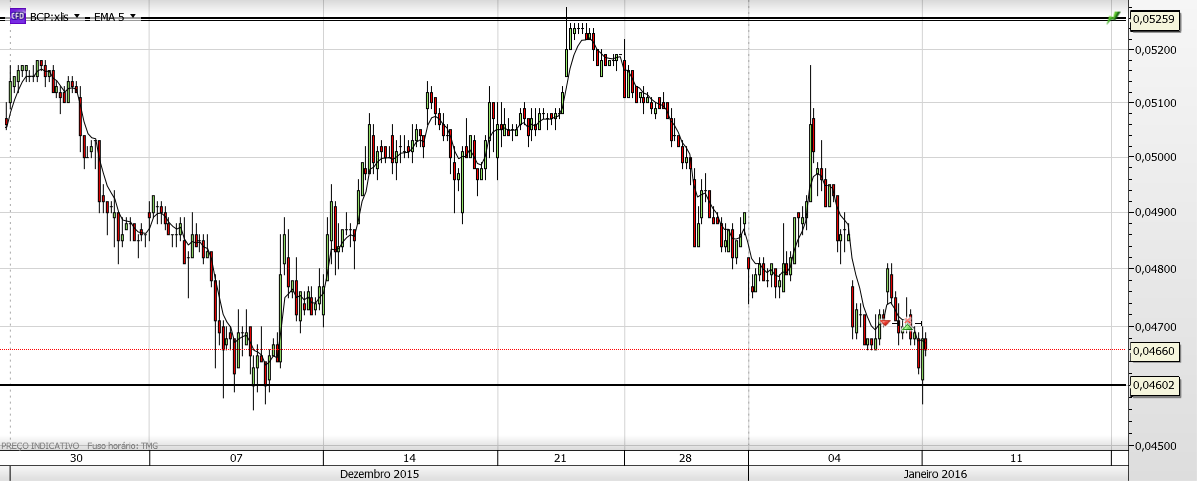This screenshot has width=1197, height=481.
Task: Click the purple CFD instrument icon
Action: (18, 15)
